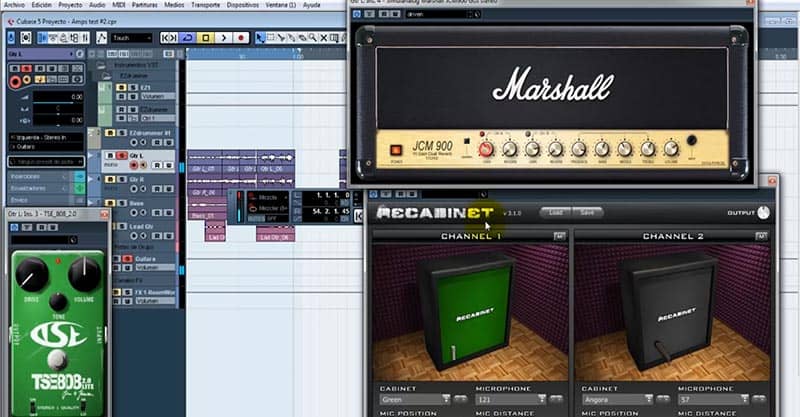
Task: Select the Lead Gtr track
Action: pos(139,226)
